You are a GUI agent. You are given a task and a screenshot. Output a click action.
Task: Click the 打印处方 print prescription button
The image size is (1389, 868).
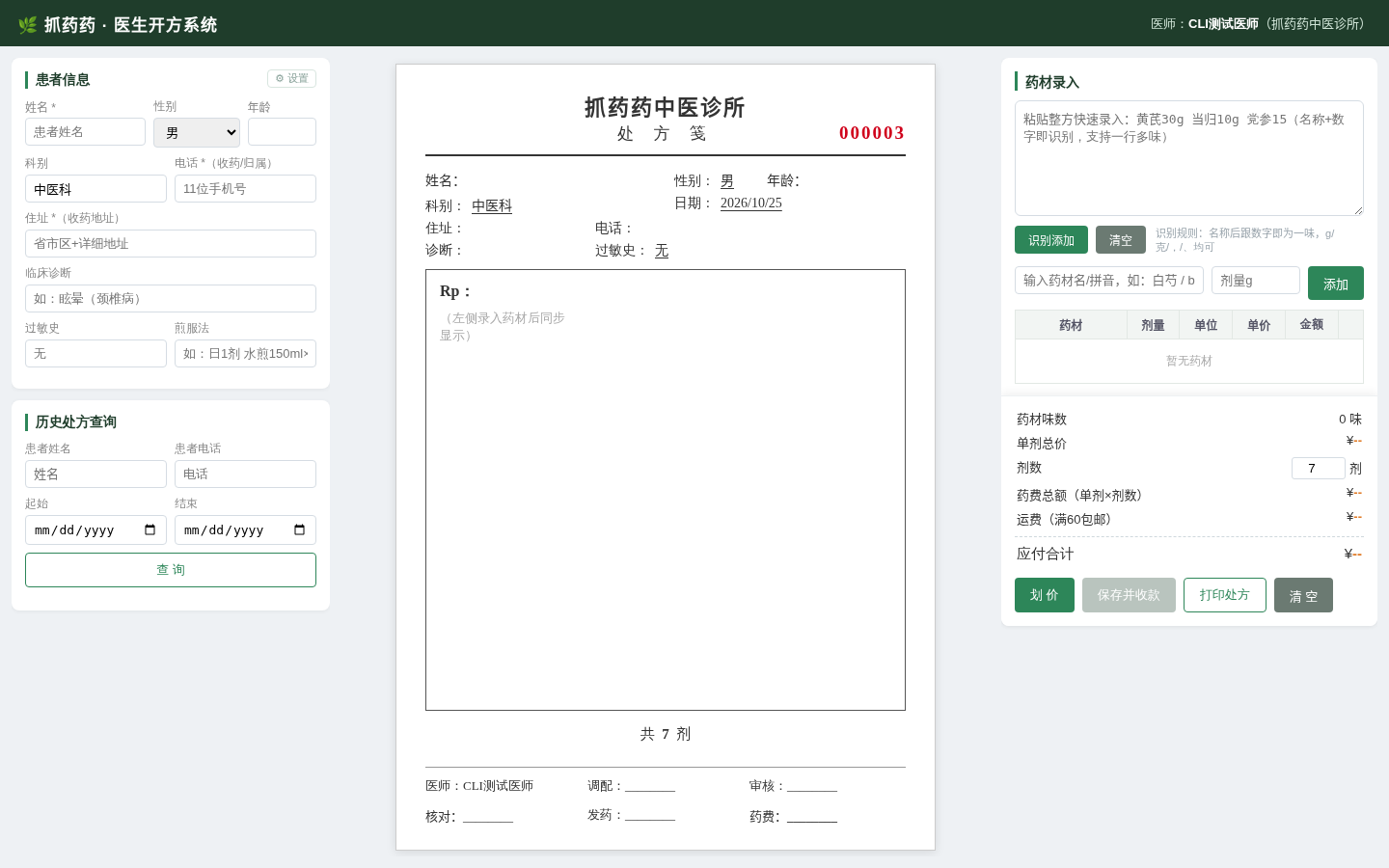click(1225, 595)
